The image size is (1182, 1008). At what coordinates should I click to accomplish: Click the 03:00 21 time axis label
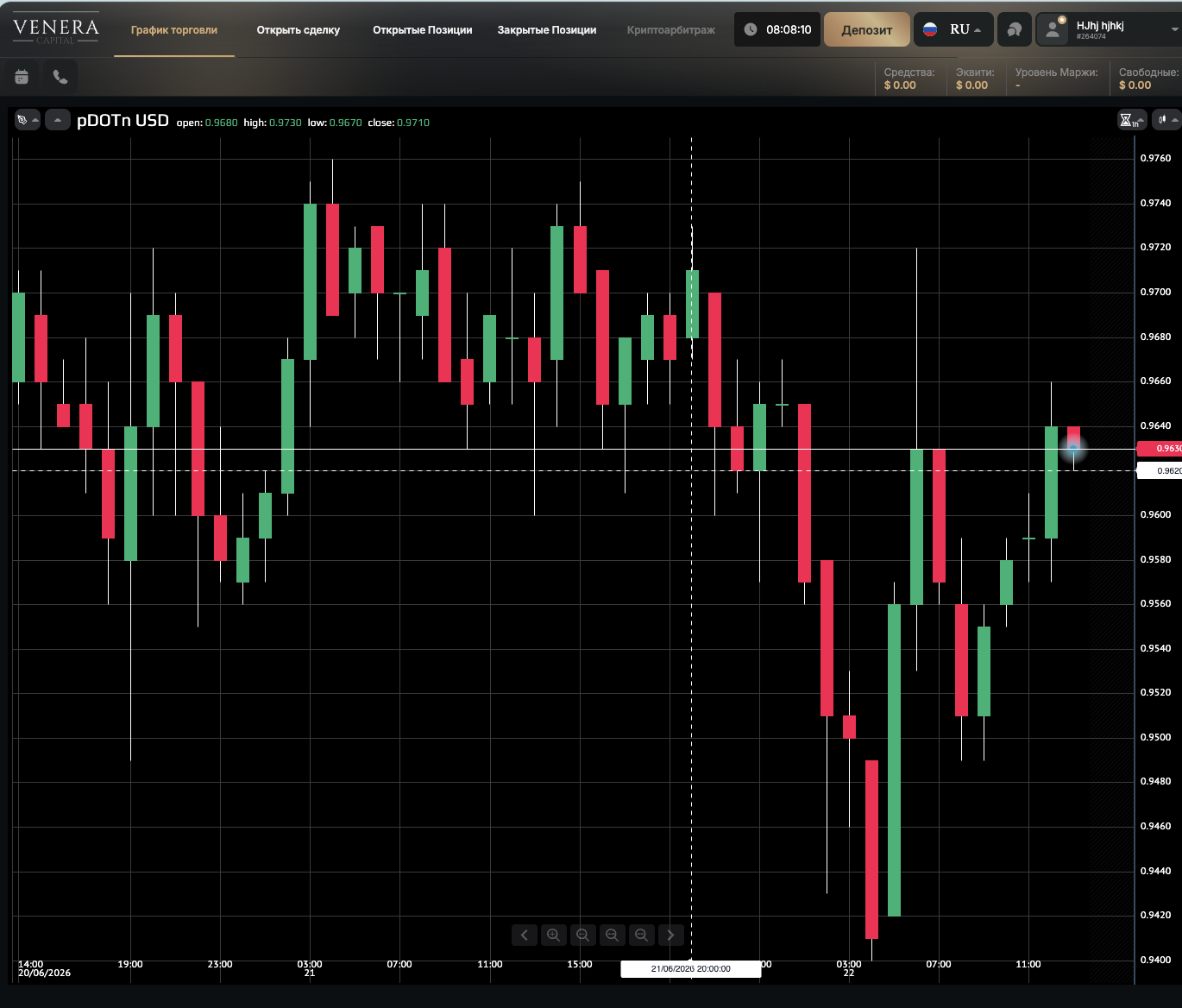click(310, 969)
